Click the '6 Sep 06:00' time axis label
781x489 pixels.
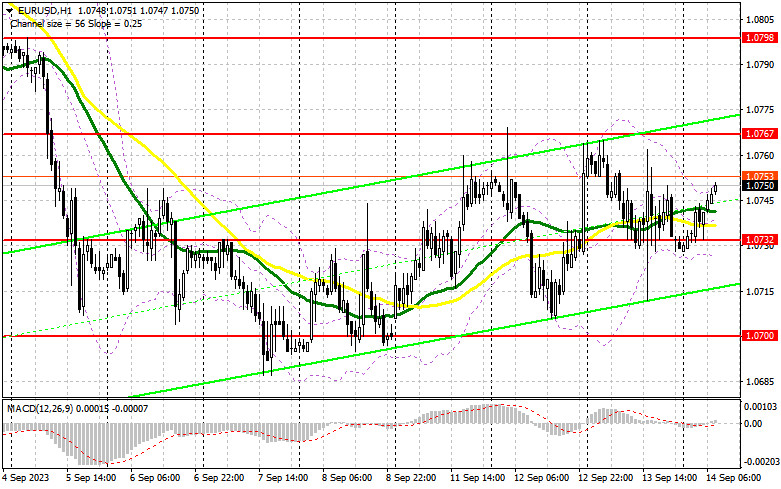click(x=155, y=478)
